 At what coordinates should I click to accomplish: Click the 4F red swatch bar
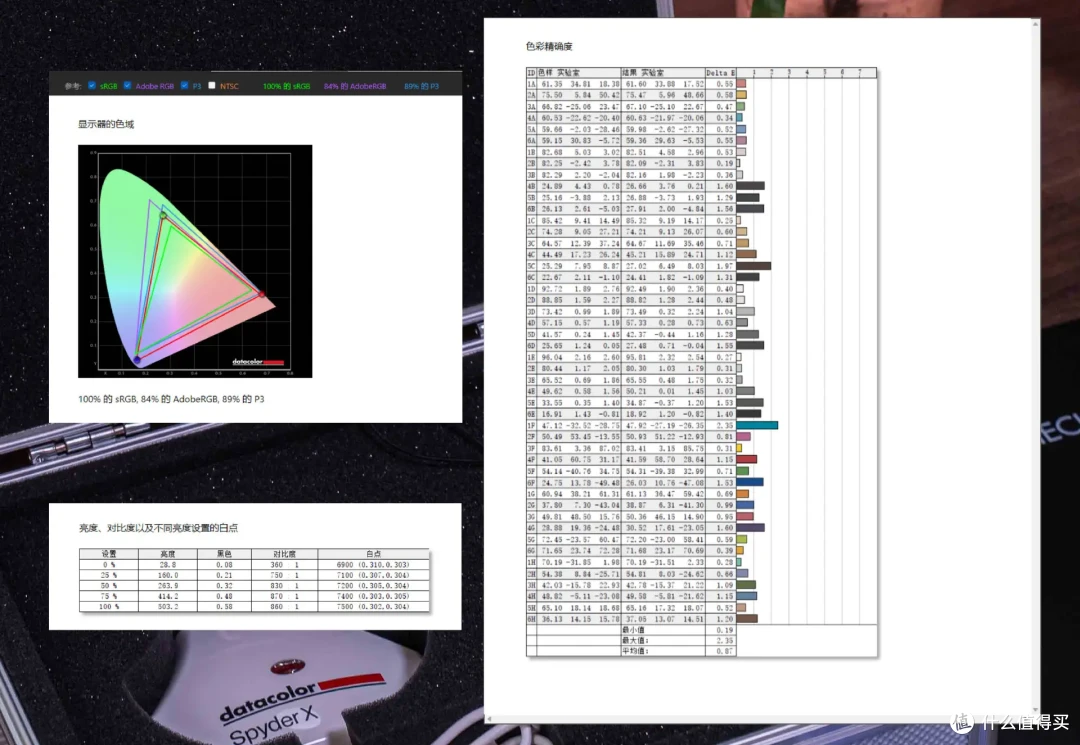click(x=747, y=459)
